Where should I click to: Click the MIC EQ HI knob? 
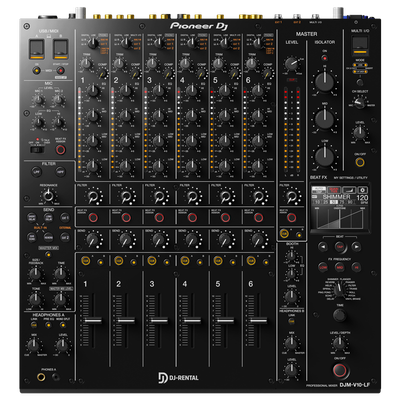(59, 123)
